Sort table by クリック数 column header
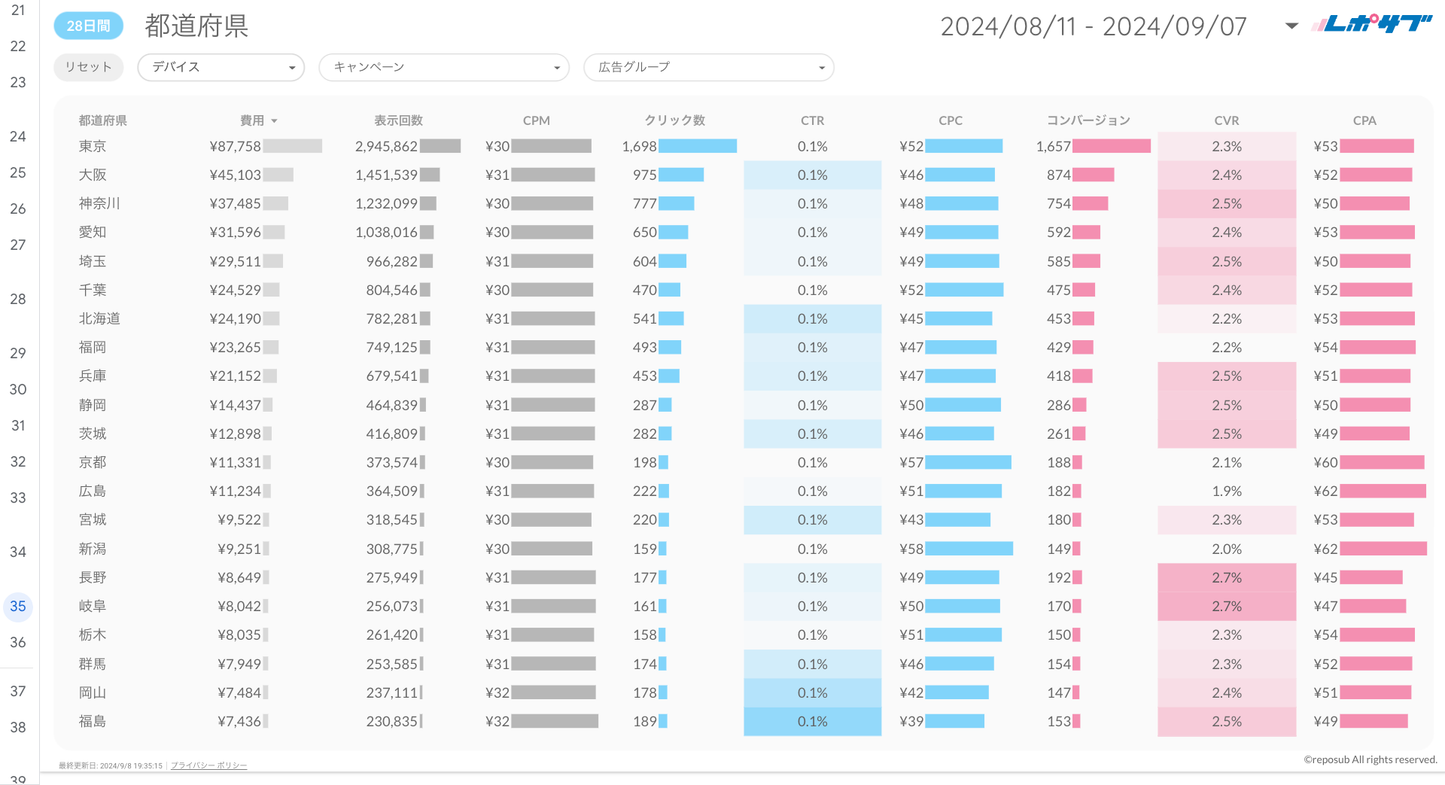1445x785 pixels. (x=674, y=120)
